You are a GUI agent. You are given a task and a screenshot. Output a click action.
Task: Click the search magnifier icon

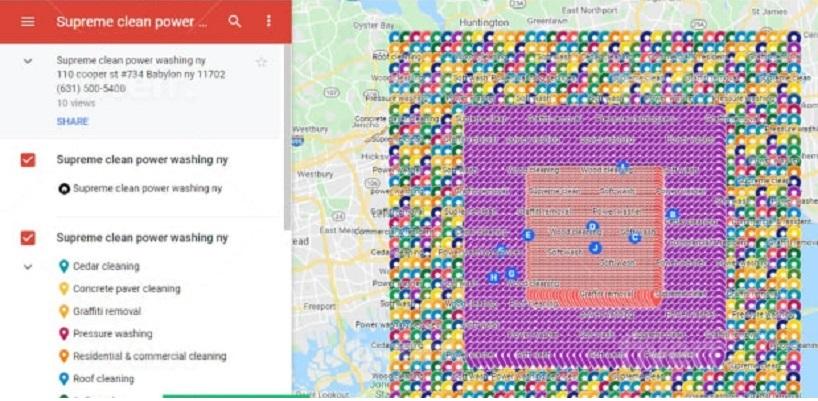point(235,21)
